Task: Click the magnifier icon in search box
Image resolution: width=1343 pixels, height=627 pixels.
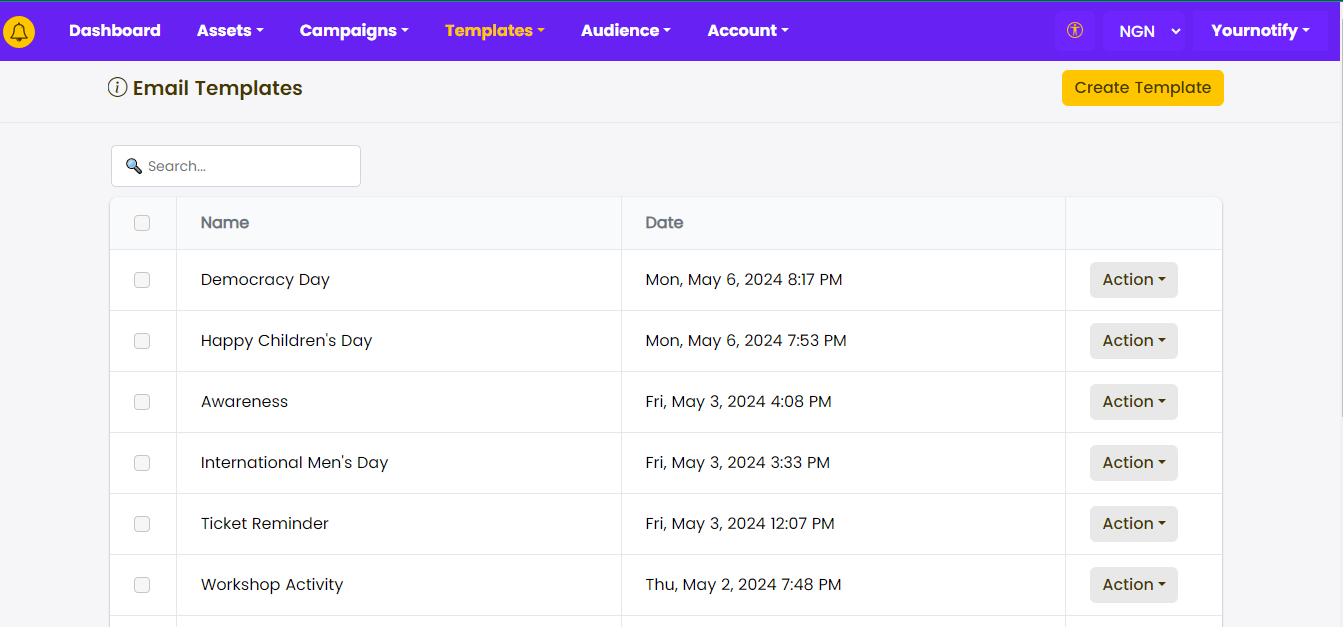Action: [133, 166]
